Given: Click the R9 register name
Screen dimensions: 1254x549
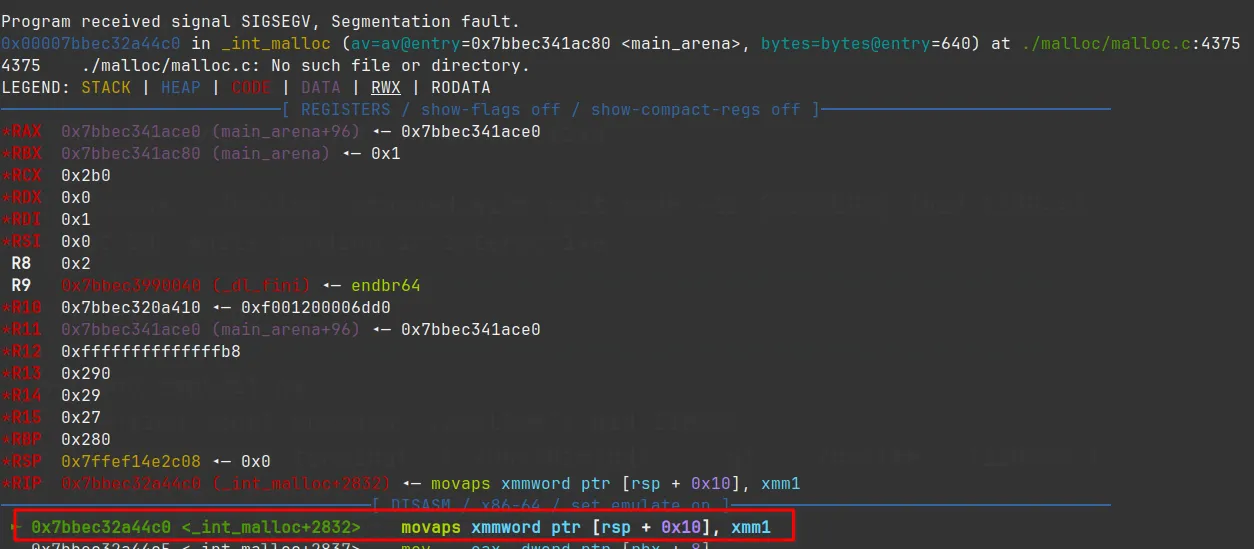Looking at the screenshot, I should (21, 285).
